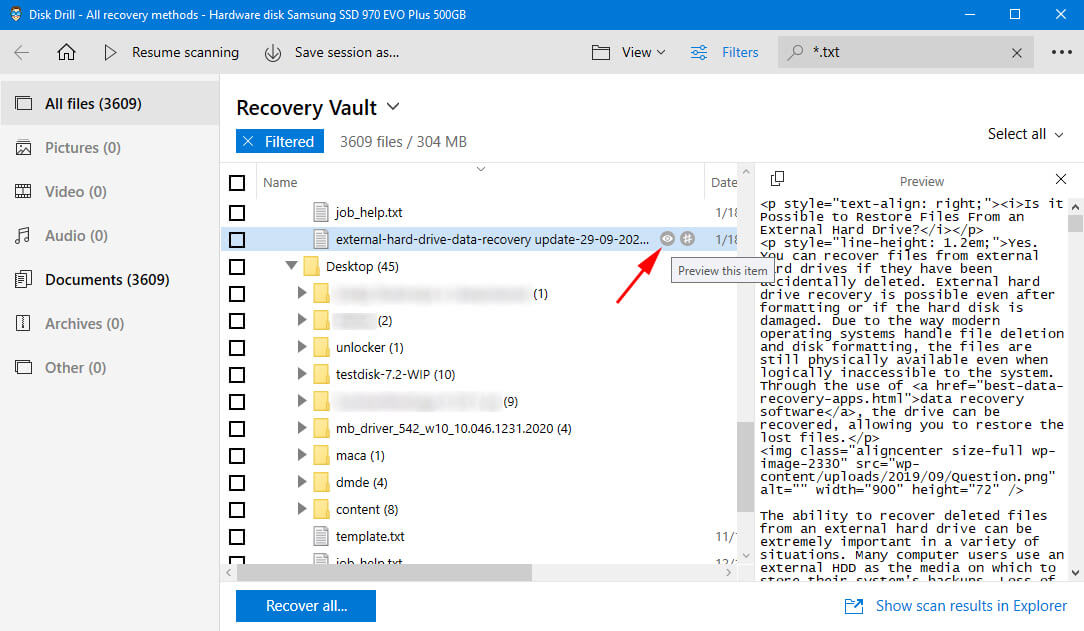Check the testdisk-7.2-WIP folder checkbox

point(237,374)
